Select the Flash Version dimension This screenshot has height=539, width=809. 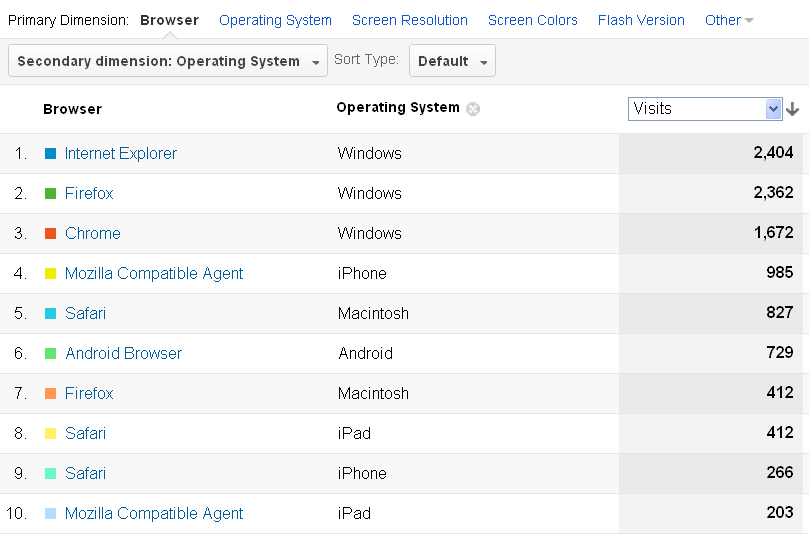pyautogui.click(x=641, y=20)
